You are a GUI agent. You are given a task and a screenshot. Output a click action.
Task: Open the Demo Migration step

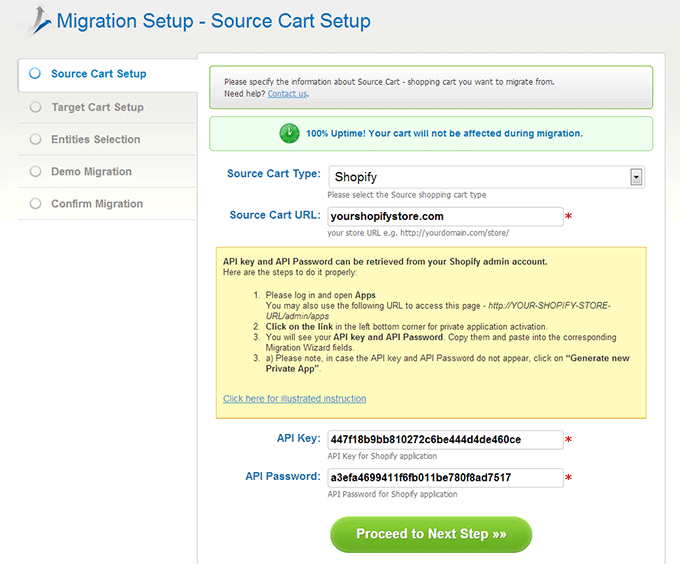tap(92, 172)
